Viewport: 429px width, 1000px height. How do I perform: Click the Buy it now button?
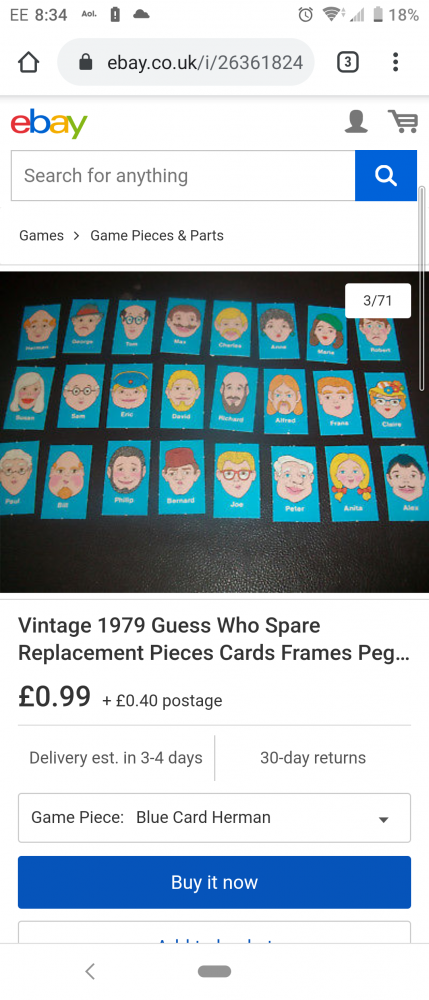[214, 882]
